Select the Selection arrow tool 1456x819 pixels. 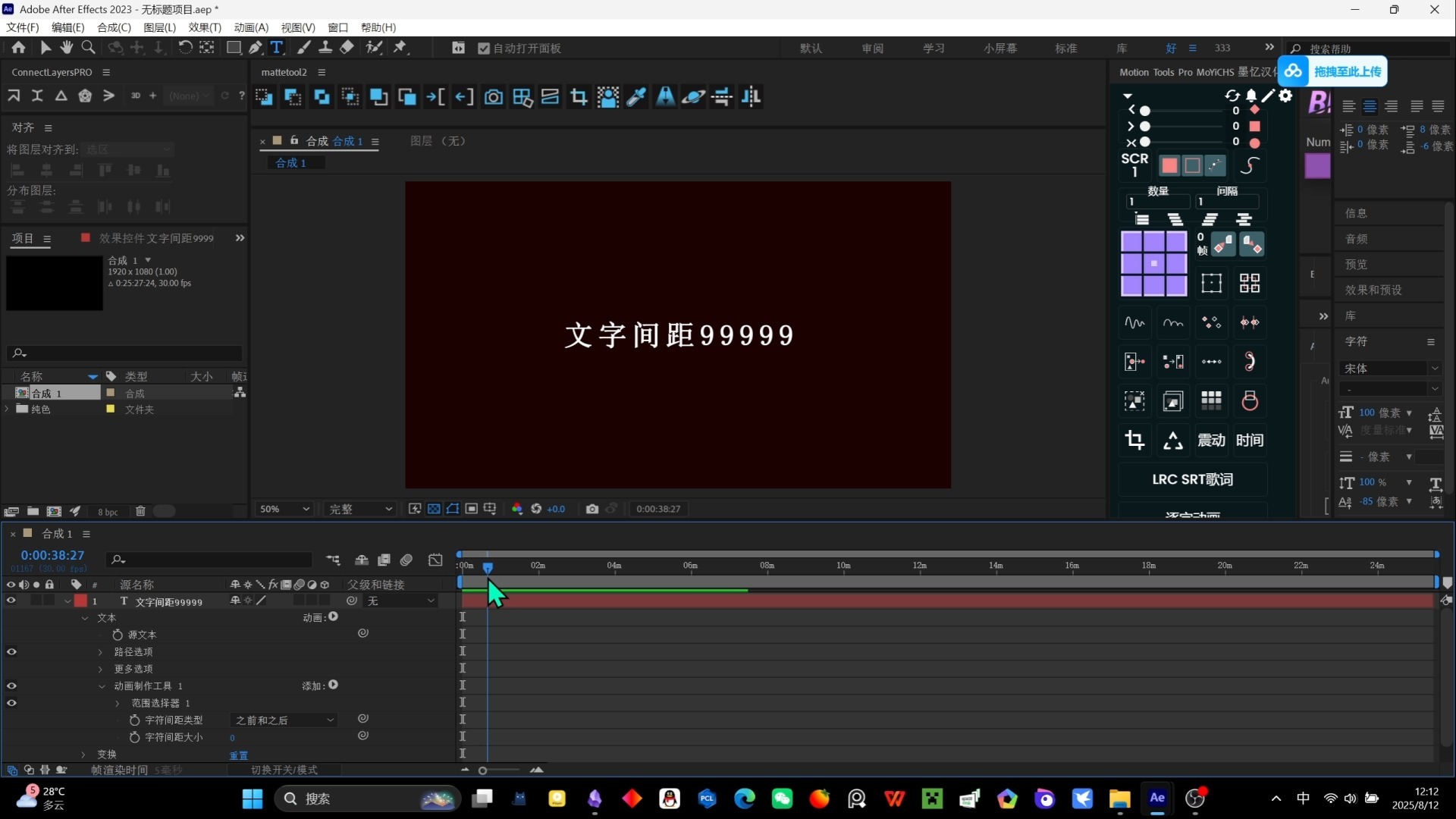45,48
